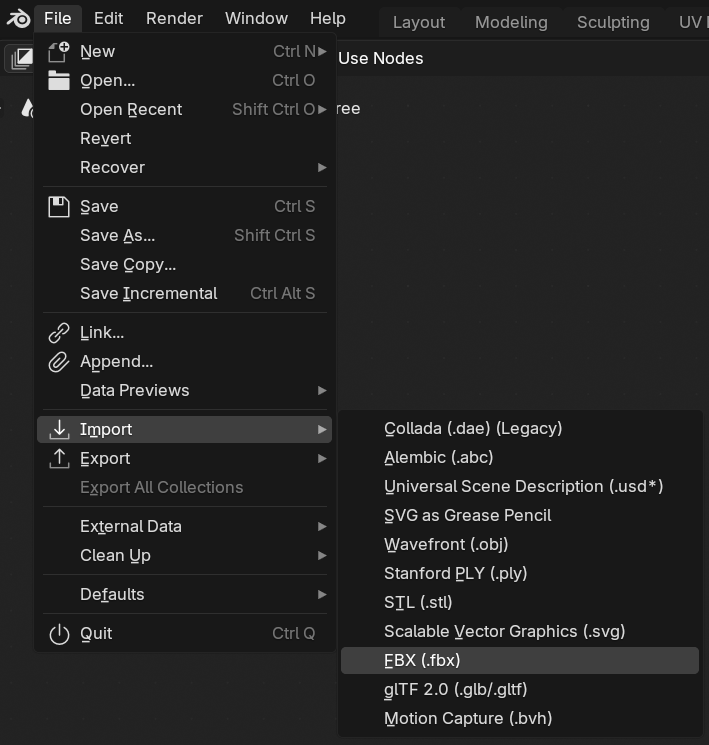Switch to the Sculpting workspace tab
709x745 pixels.
coord(613,22)
